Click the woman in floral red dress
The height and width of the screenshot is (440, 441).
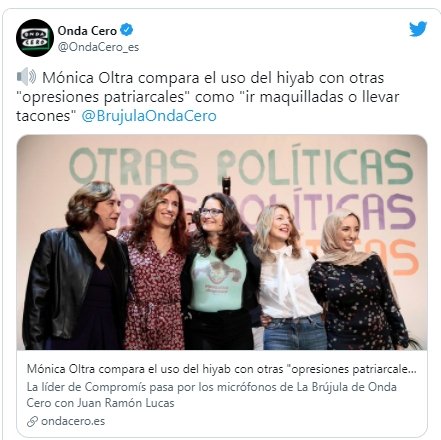pyautogui.click(x=155, y=267)
